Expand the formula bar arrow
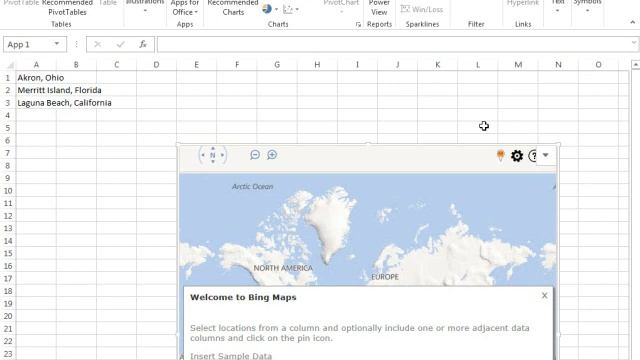Image resolution: width=640 pixels, height=360 pixels. pos(633,43)
